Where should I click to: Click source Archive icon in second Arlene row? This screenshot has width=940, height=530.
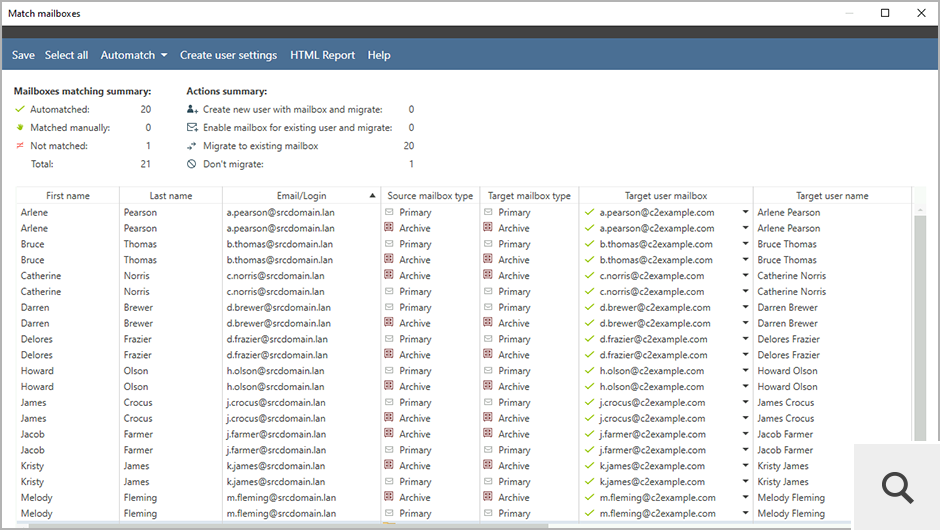tap(389, 227)
